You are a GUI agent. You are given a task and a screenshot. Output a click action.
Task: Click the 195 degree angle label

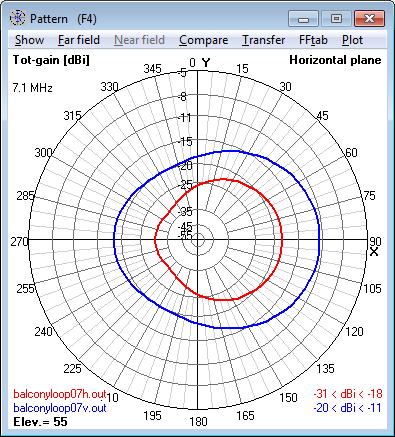152,415
